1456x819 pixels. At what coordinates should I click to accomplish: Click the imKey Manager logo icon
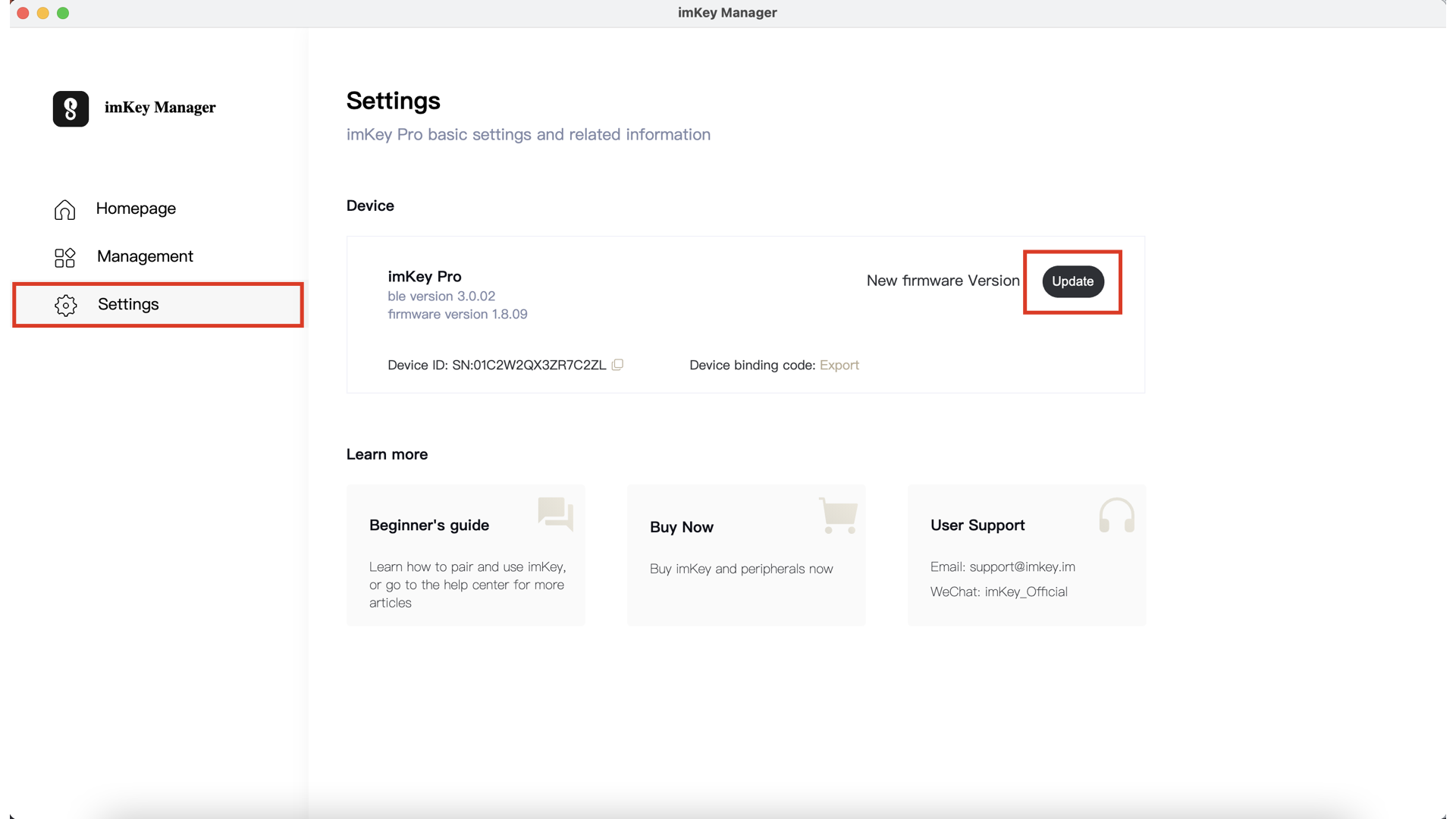click(x=71, y=108)
